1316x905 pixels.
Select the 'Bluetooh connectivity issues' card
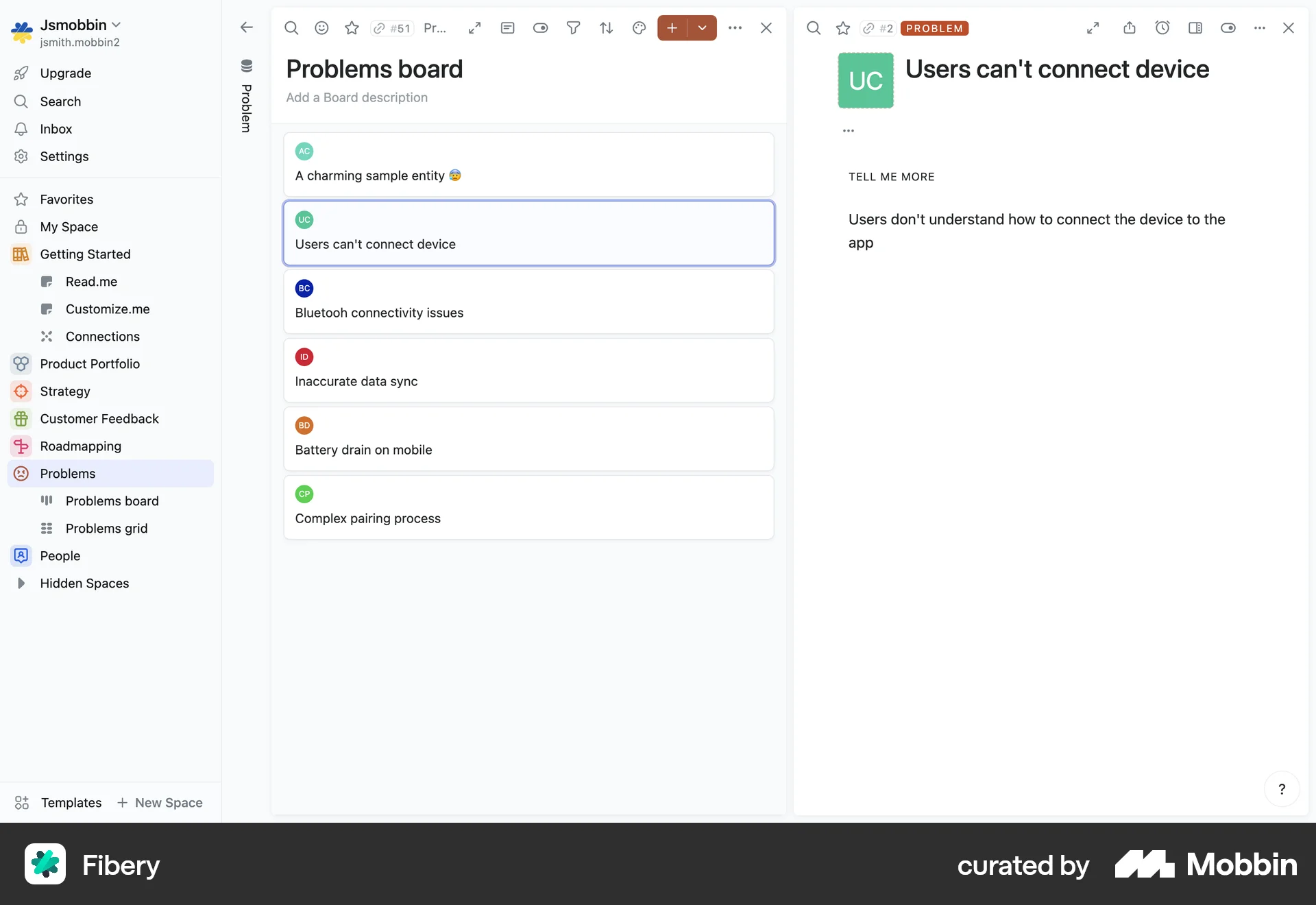[x=529, y=302]
